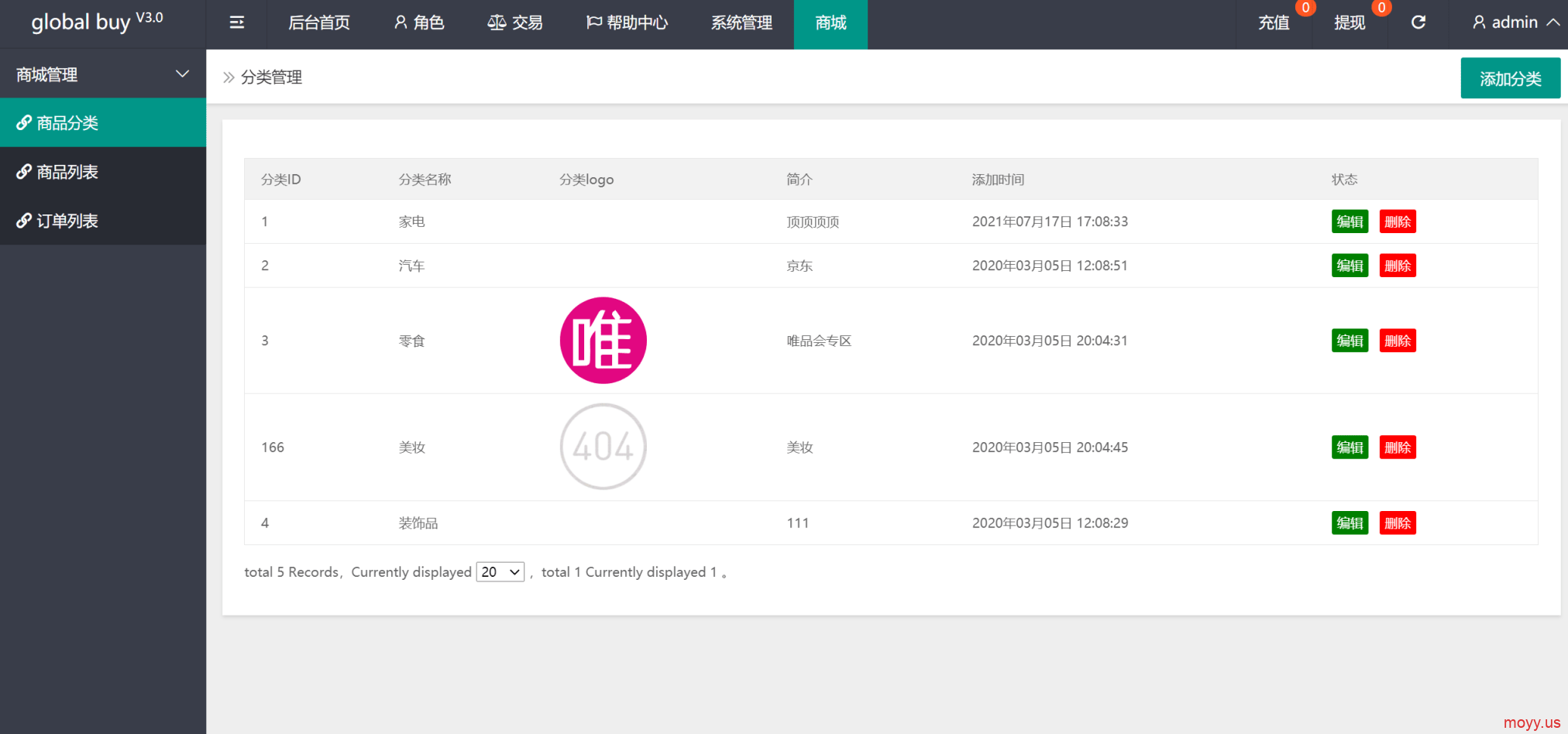Image resolution: width=1568 pixels, height=734 pixels.
Task: Open the 交易 menu with scale icon
Action: pos(515,23)
